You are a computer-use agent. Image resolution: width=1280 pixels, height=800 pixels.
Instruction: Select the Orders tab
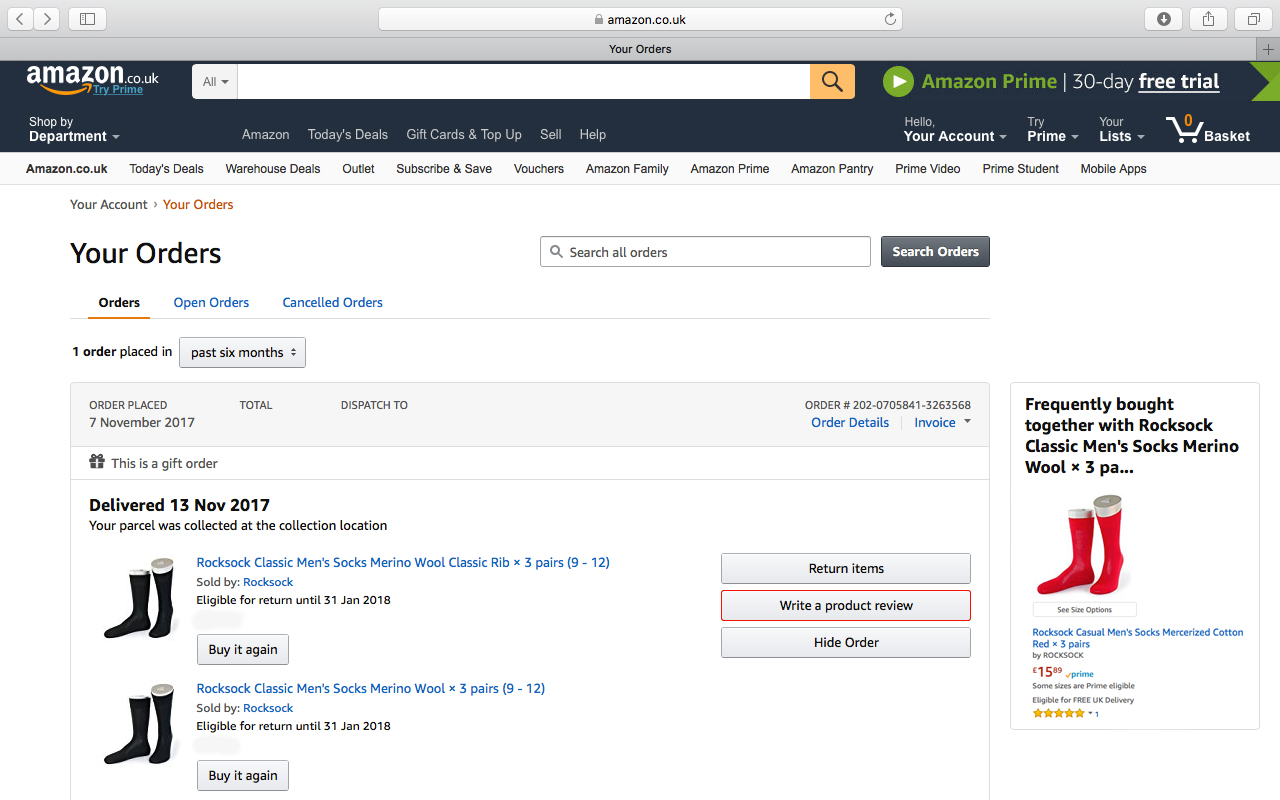pos(119,302)
